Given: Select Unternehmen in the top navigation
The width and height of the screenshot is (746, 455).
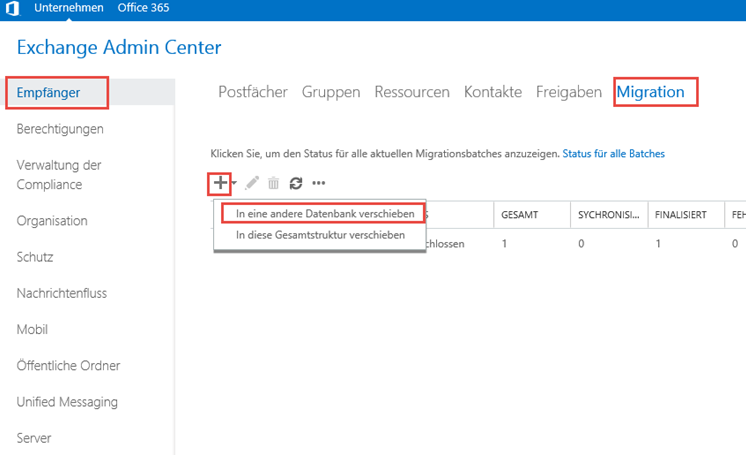Looking at the screenshot, I should (68, 9).
